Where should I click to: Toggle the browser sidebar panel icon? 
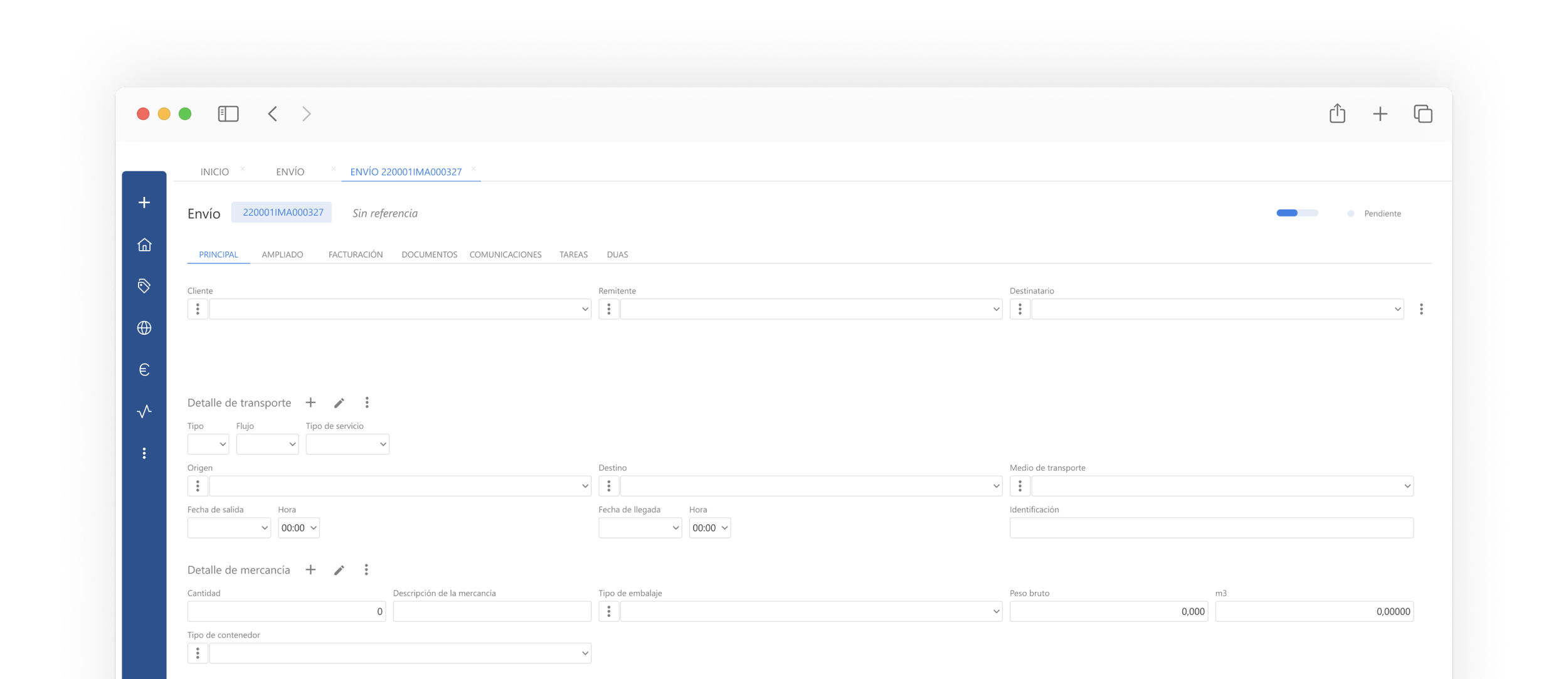point(228,113)
